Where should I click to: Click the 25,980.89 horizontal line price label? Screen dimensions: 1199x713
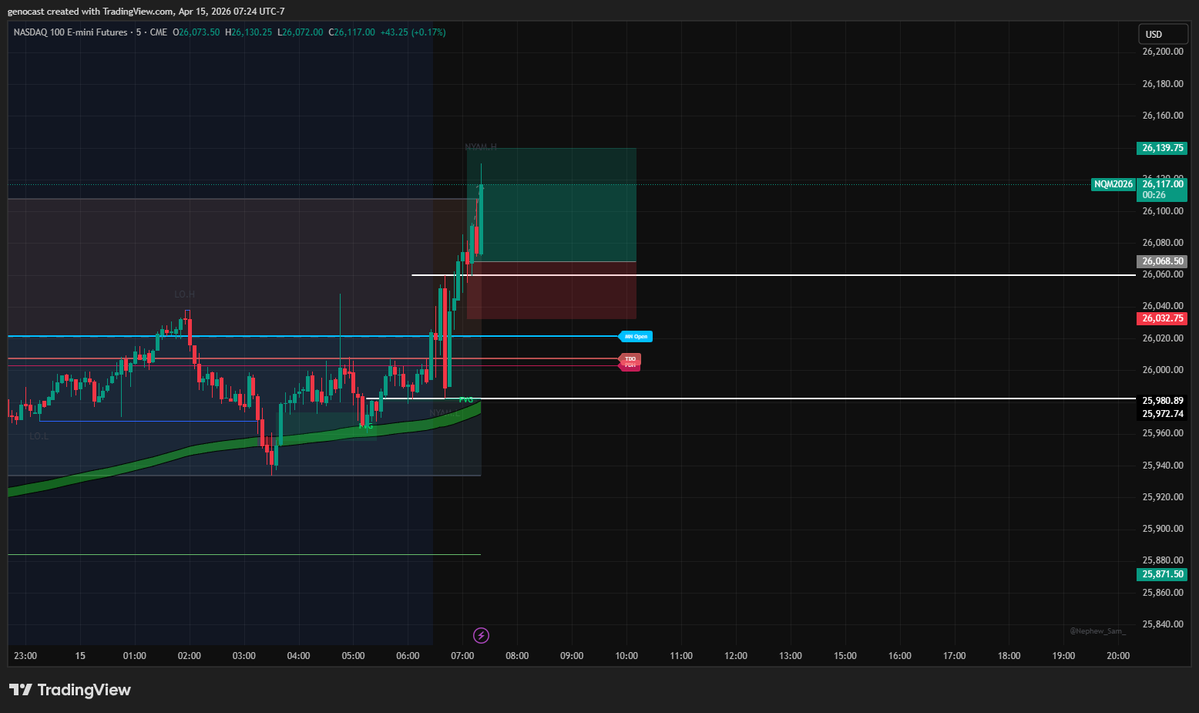click(1162, 401)
